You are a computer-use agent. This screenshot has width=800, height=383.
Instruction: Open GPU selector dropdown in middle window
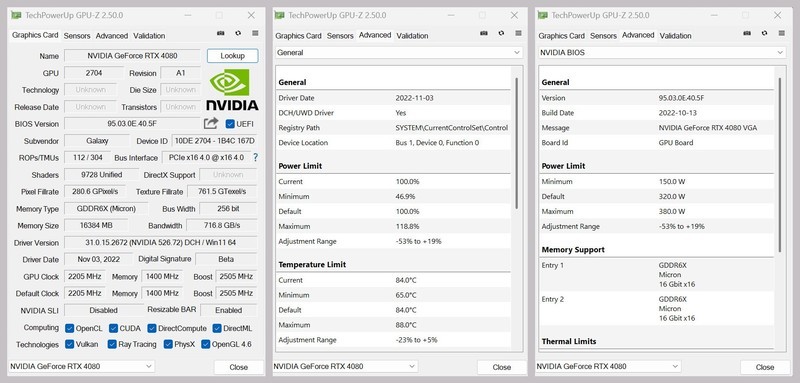[x=344, y=366]
